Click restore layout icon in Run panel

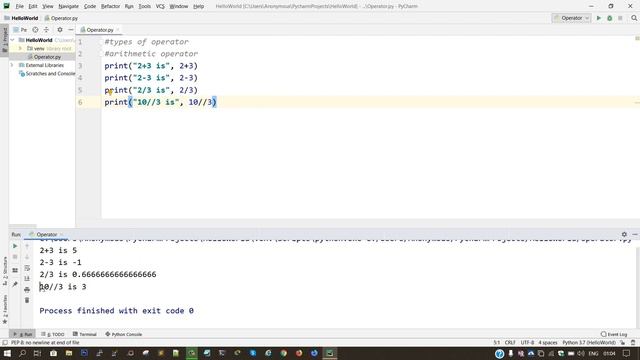tap(15, 270)
